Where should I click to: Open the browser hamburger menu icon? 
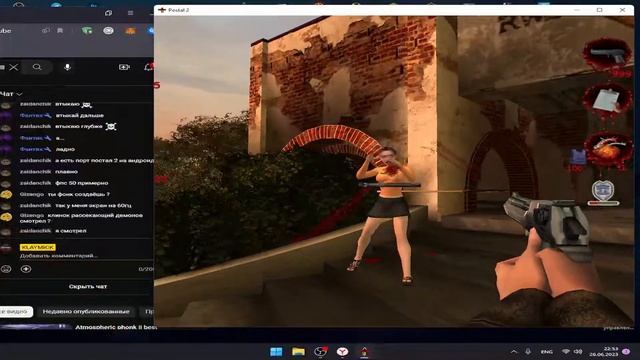tap(130, 13)
